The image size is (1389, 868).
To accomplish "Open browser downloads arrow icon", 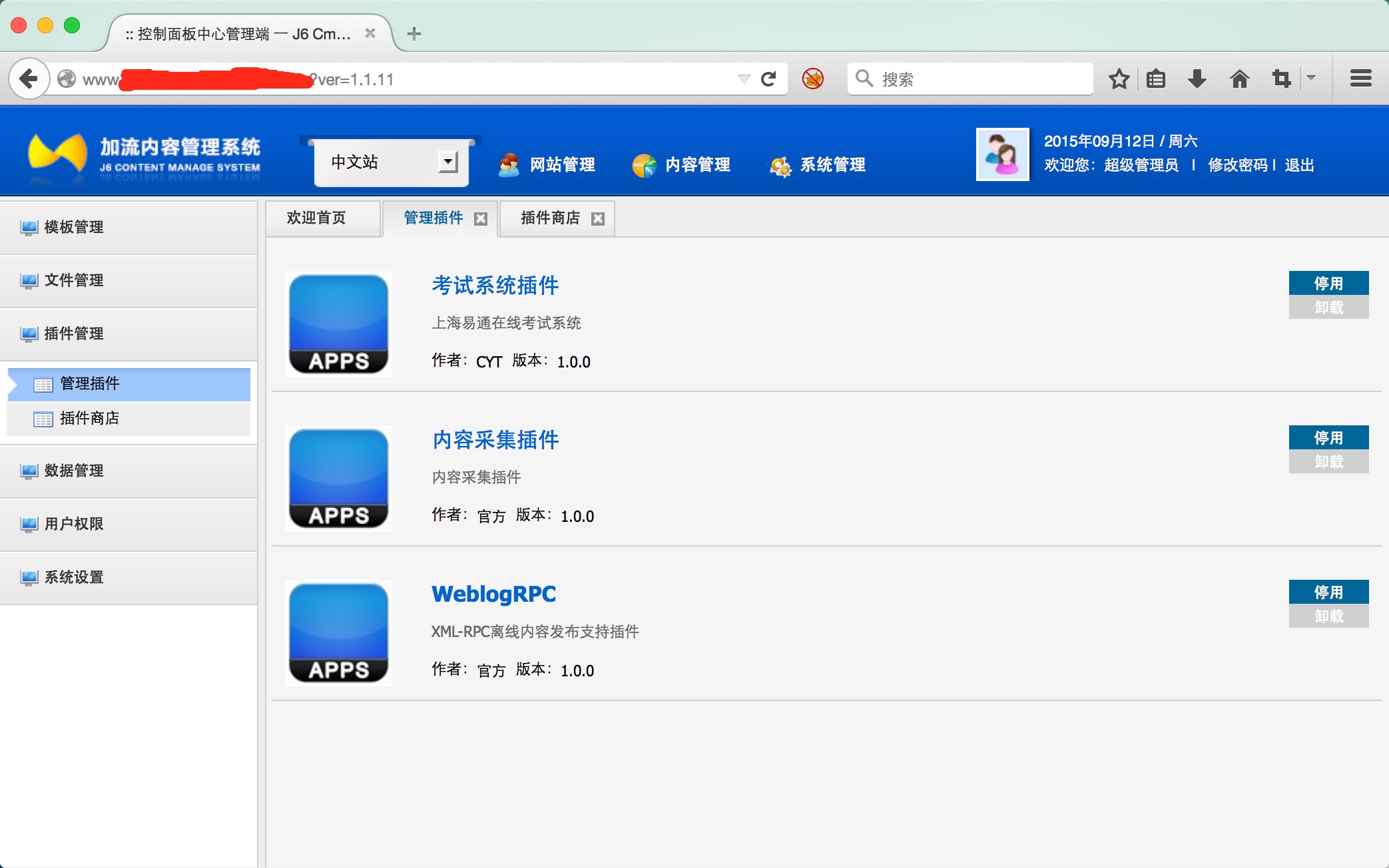I will [x=1197, y=79].
